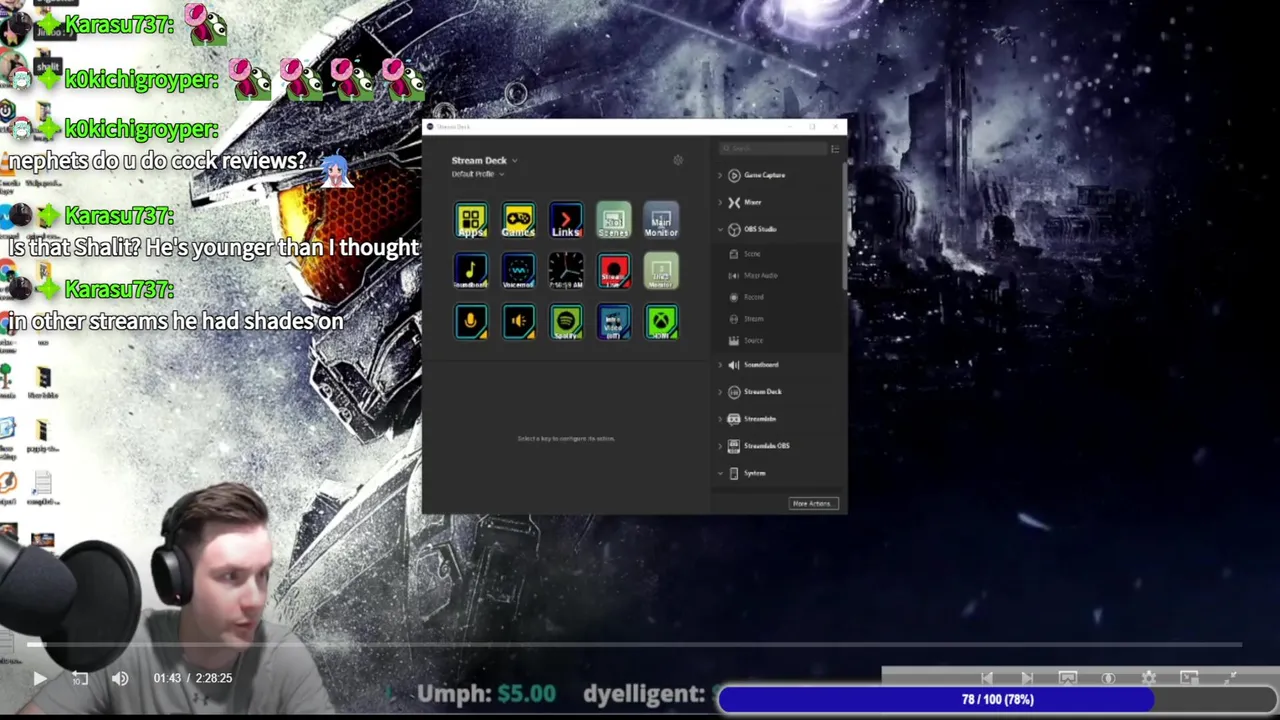1280x720 pixels.
Task: Rewind the video ten seconds
Action: click(80, 678)
